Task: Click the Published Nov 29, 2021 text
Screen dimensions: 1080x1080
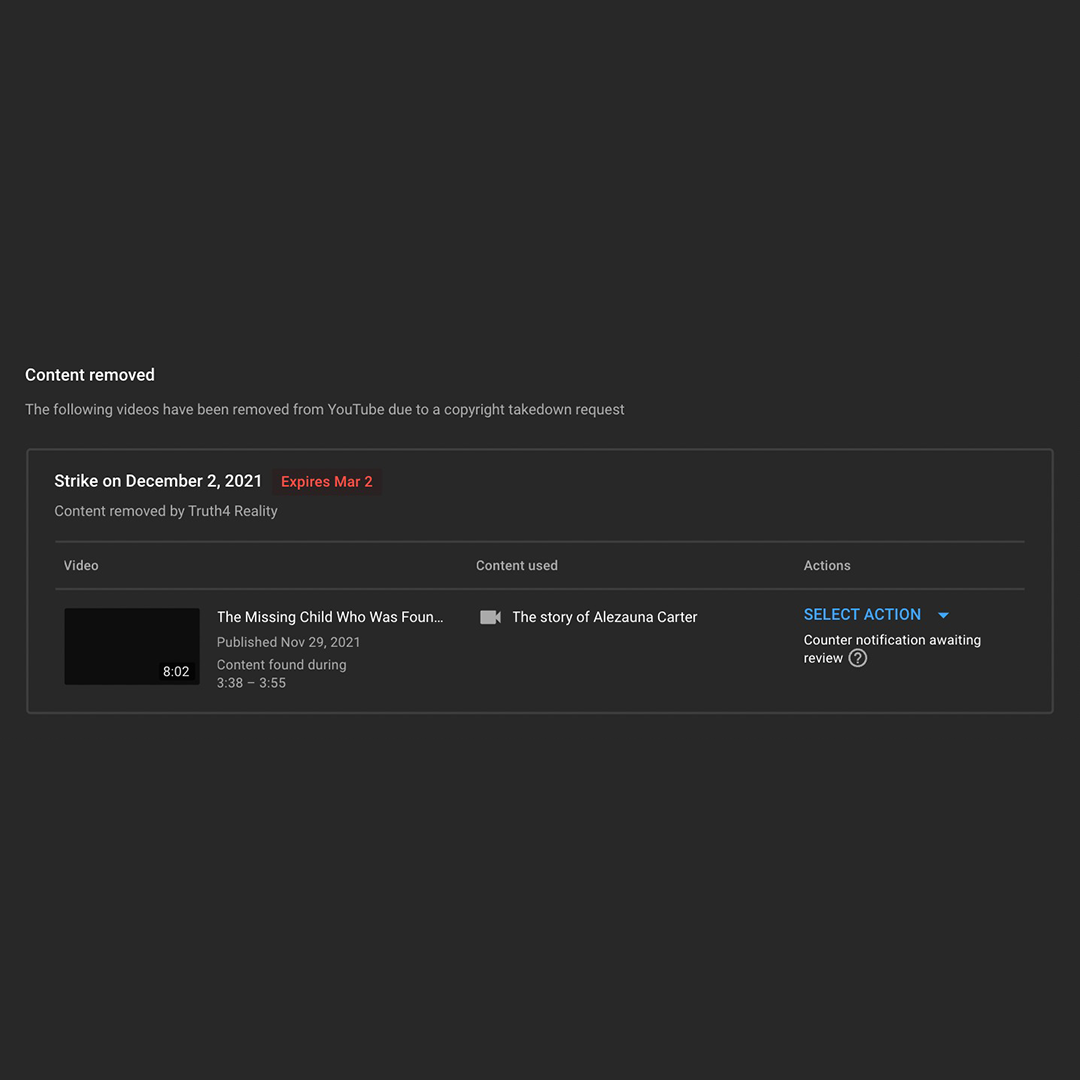Action: [288, 642]
